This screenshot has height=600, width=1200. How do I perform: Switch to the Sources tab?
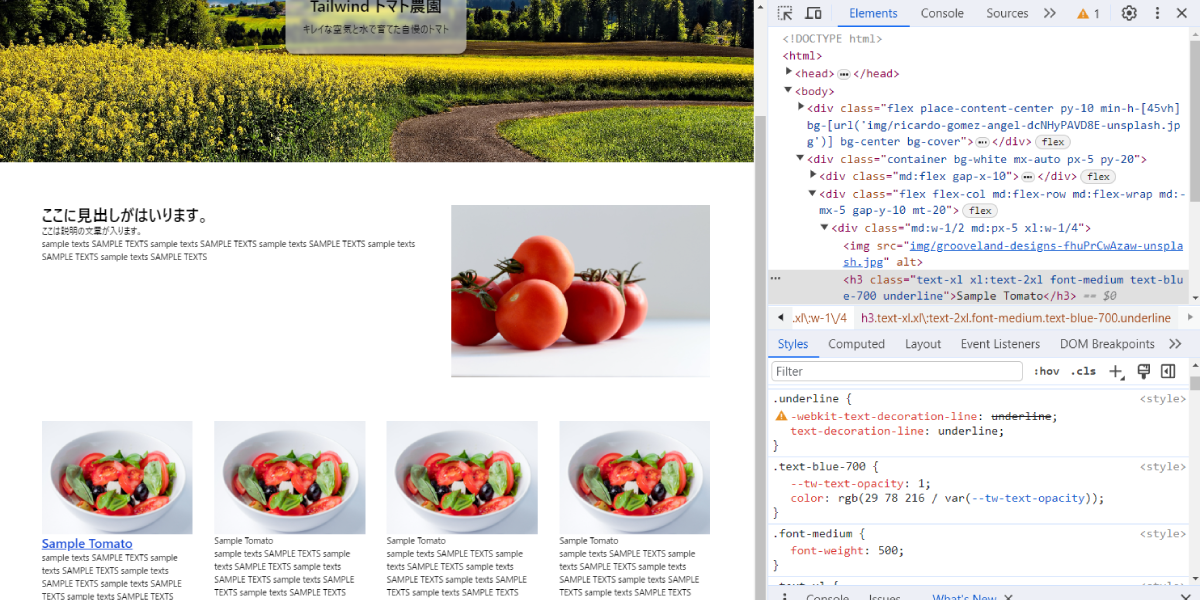pos(1007,13)
